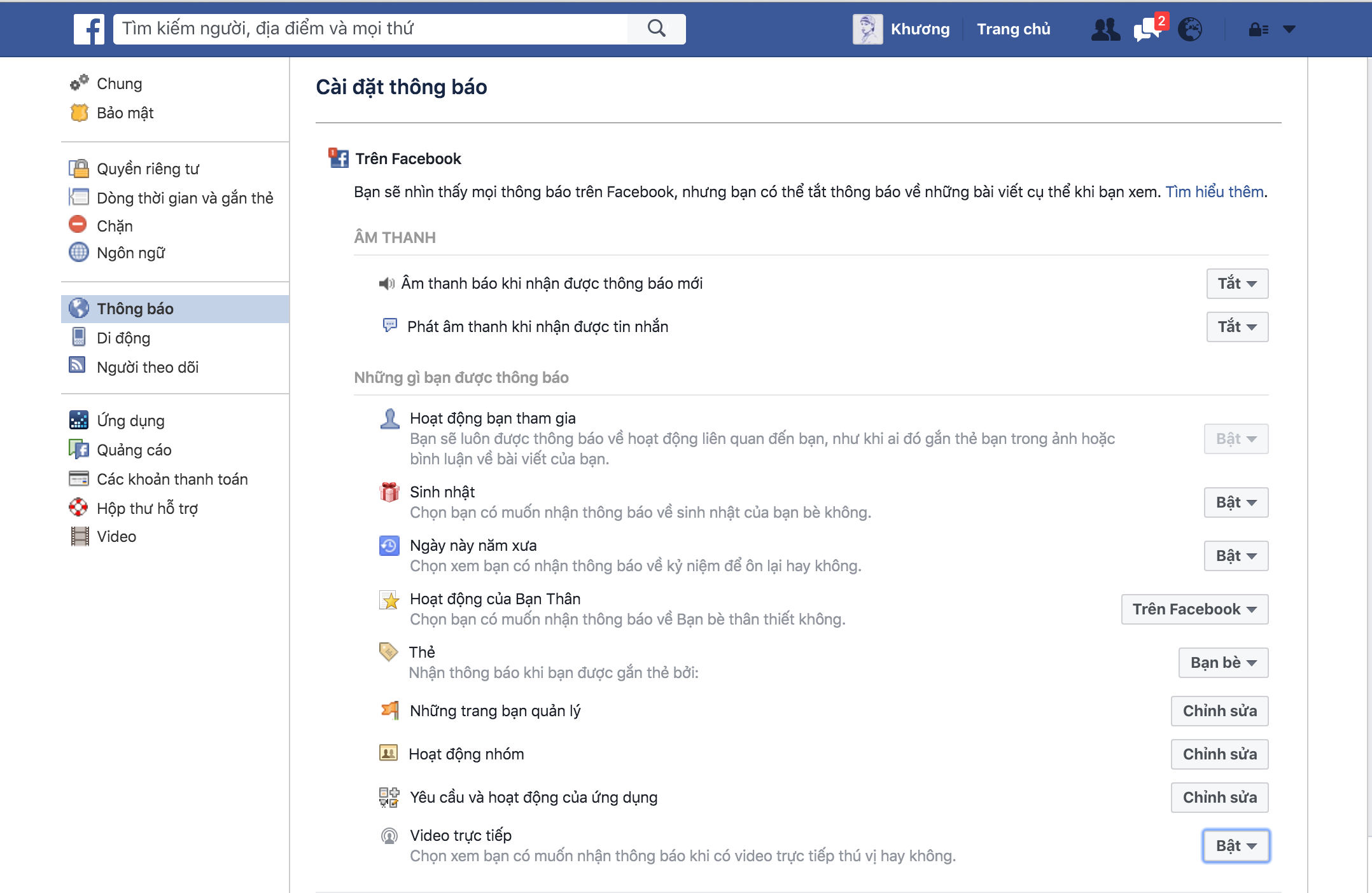The image size is (1372, 893).
Task: Open Quảng cáo settings via its icon
Action: (x=79, y=450)
